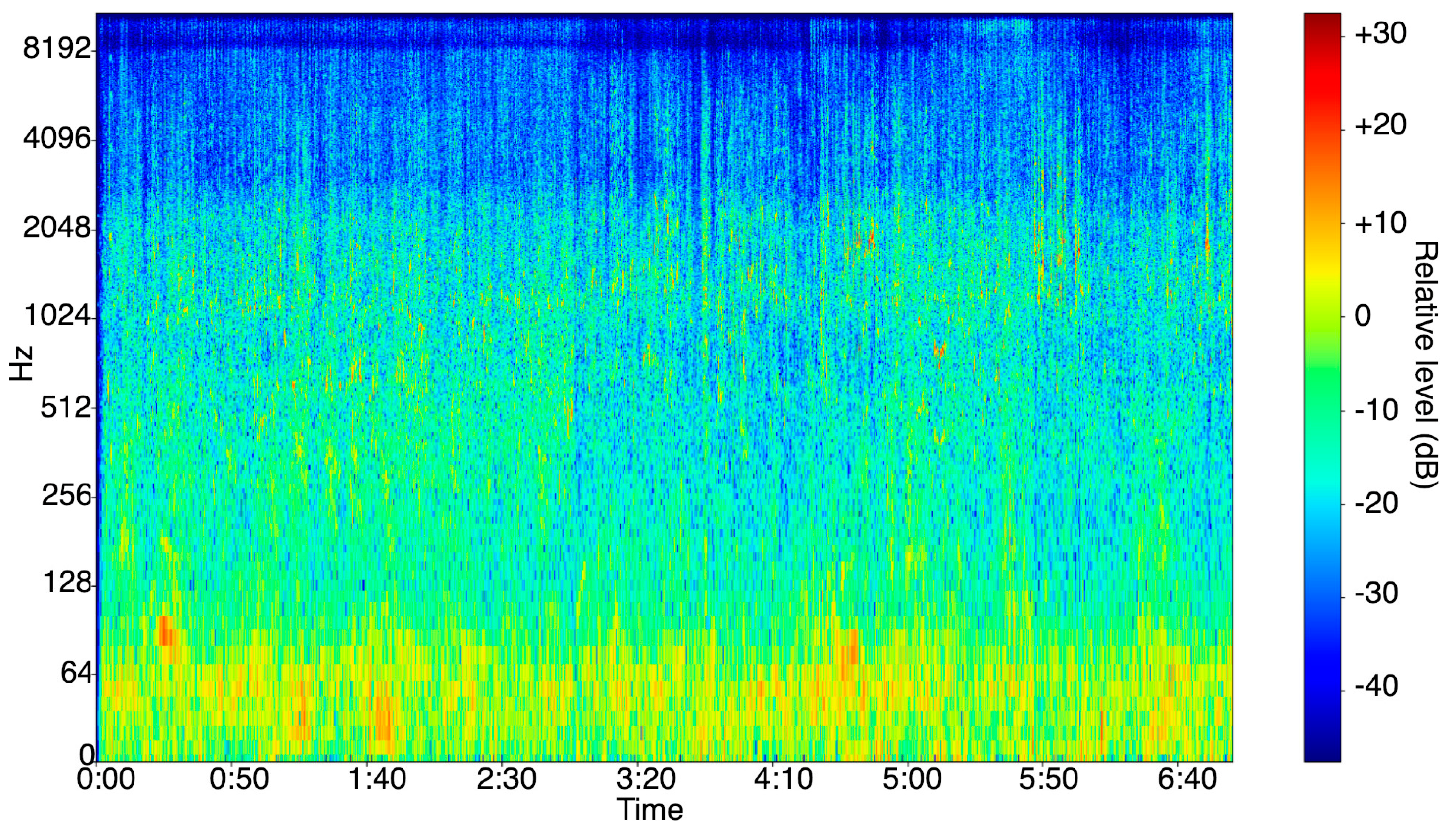Click the -10 colorbar label

[x=1377, y=411]
